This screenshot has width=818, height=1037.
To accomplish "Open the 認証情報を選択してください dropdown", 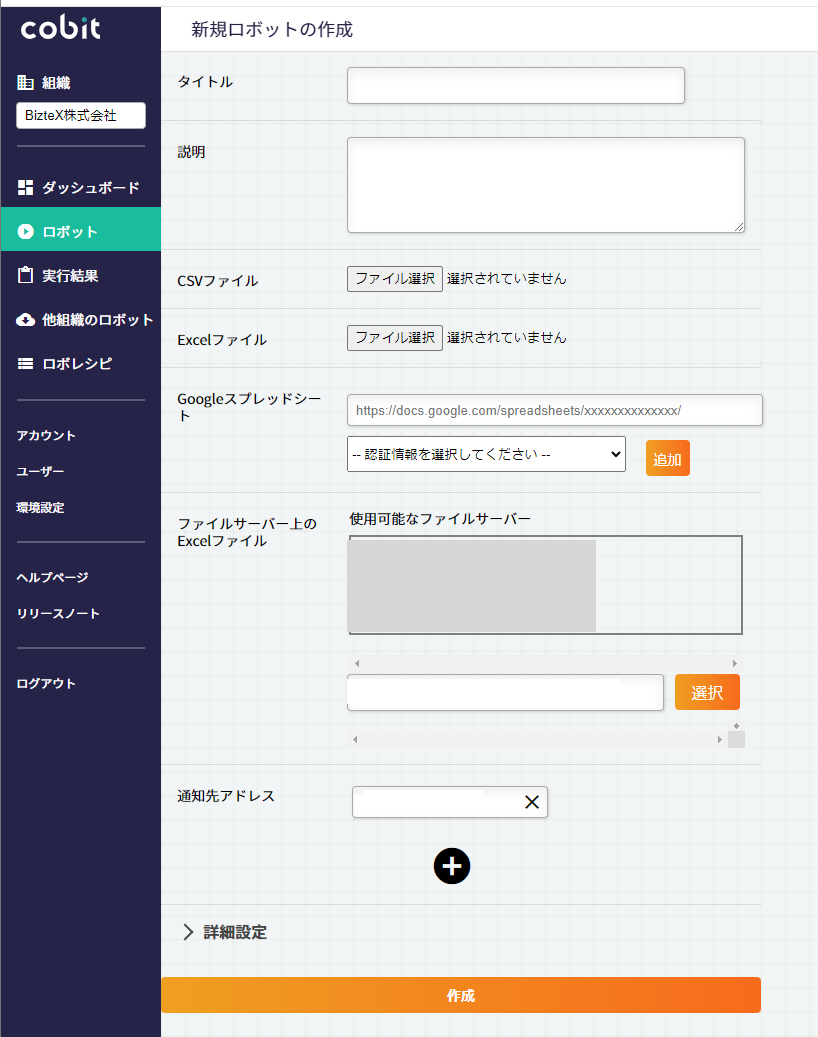I will (486, 454).
